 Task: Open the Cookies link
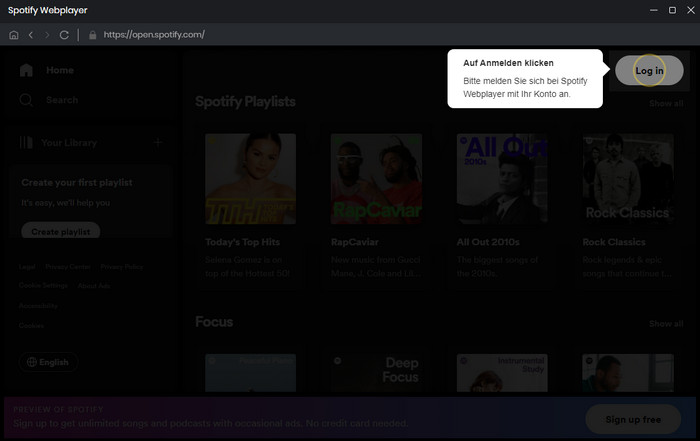pos(31,326)
